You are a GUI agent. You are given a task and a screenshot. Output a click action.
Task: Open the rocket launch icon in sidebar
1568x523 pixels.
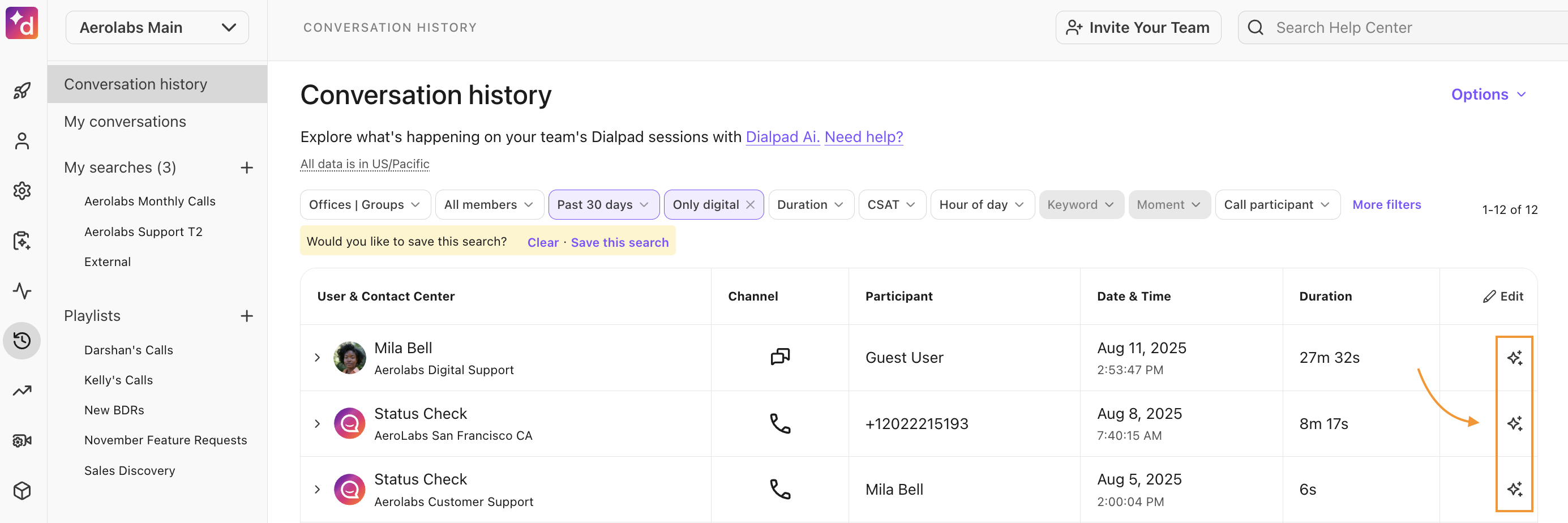[x=22, y=91]
